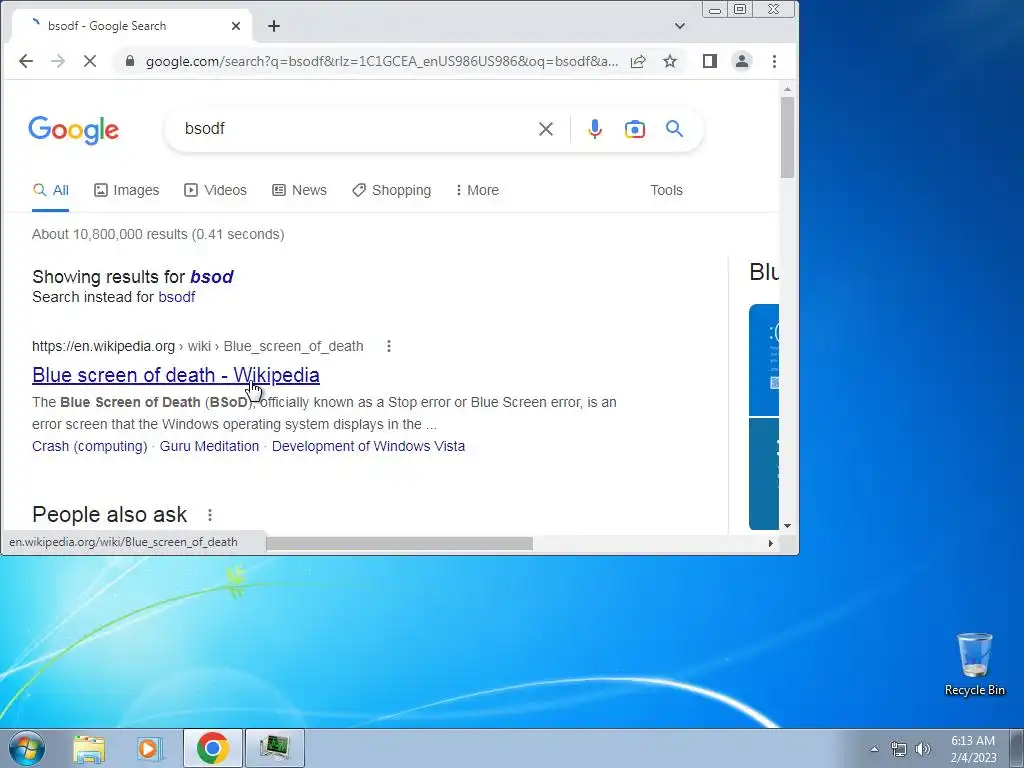The height and width of the screenshot is (768, 1024).
Task: Close the bsodf Google Search tab
Action: click(x=236, y=26)
